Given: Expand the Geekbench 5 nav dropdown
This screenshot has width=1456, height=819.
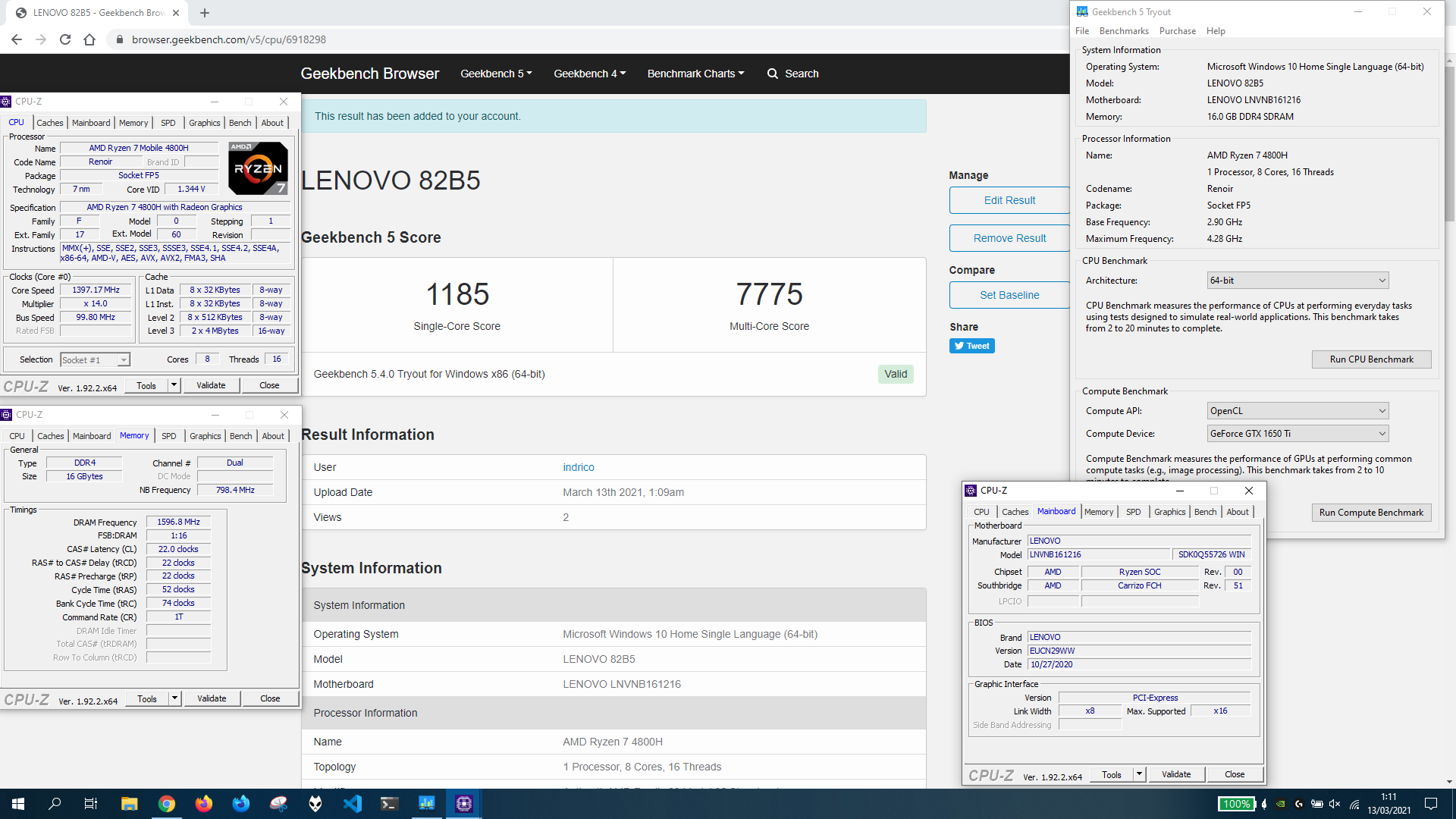Looking at the screenshot, I should (496, 74).
